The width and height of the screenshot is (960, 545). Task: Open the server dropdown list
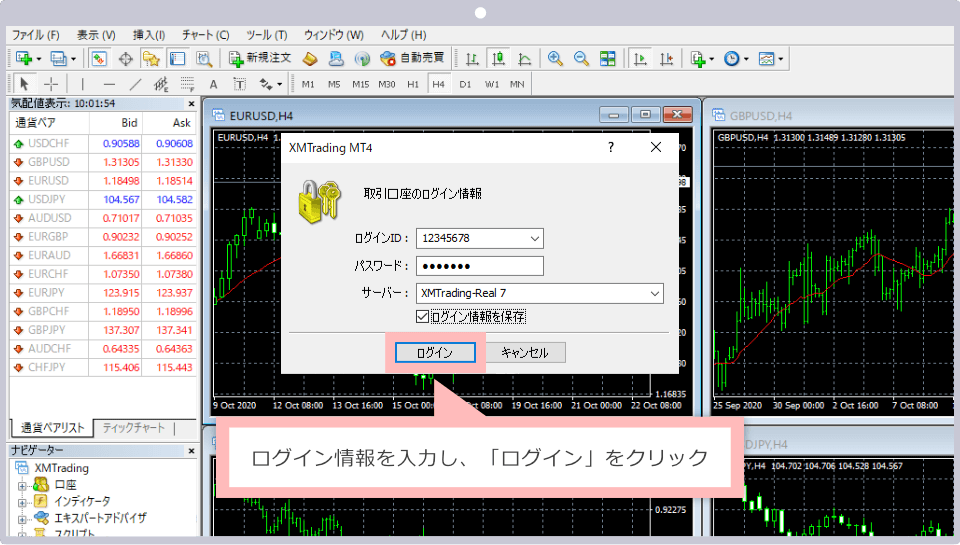[654, 294]
